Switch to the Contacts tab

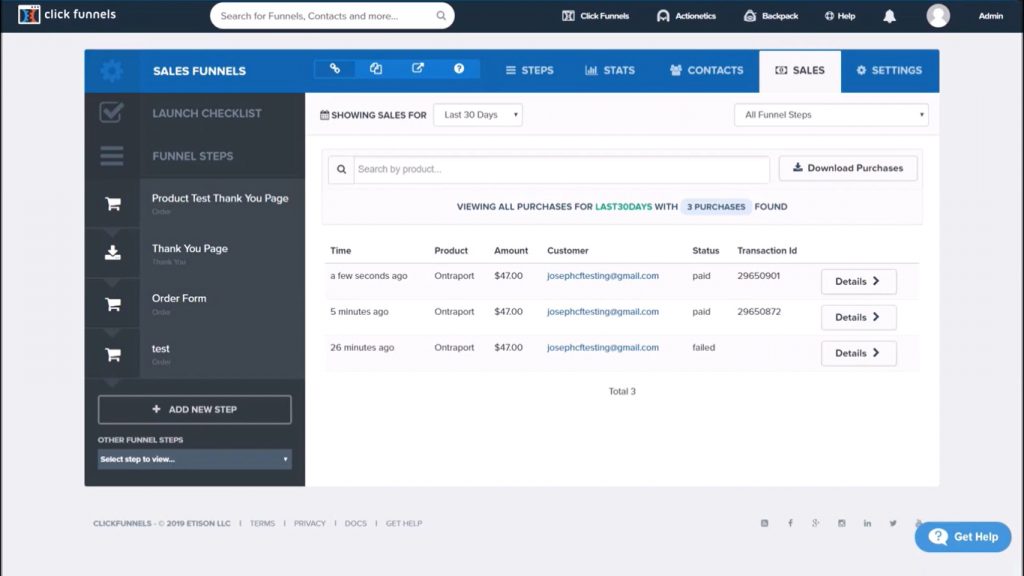706,71
